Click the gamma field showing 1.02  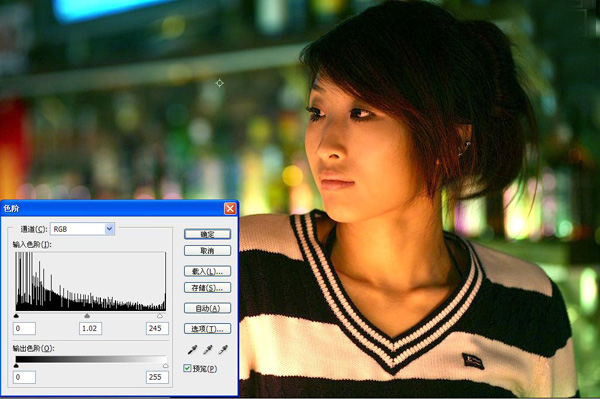click(90, 329)
